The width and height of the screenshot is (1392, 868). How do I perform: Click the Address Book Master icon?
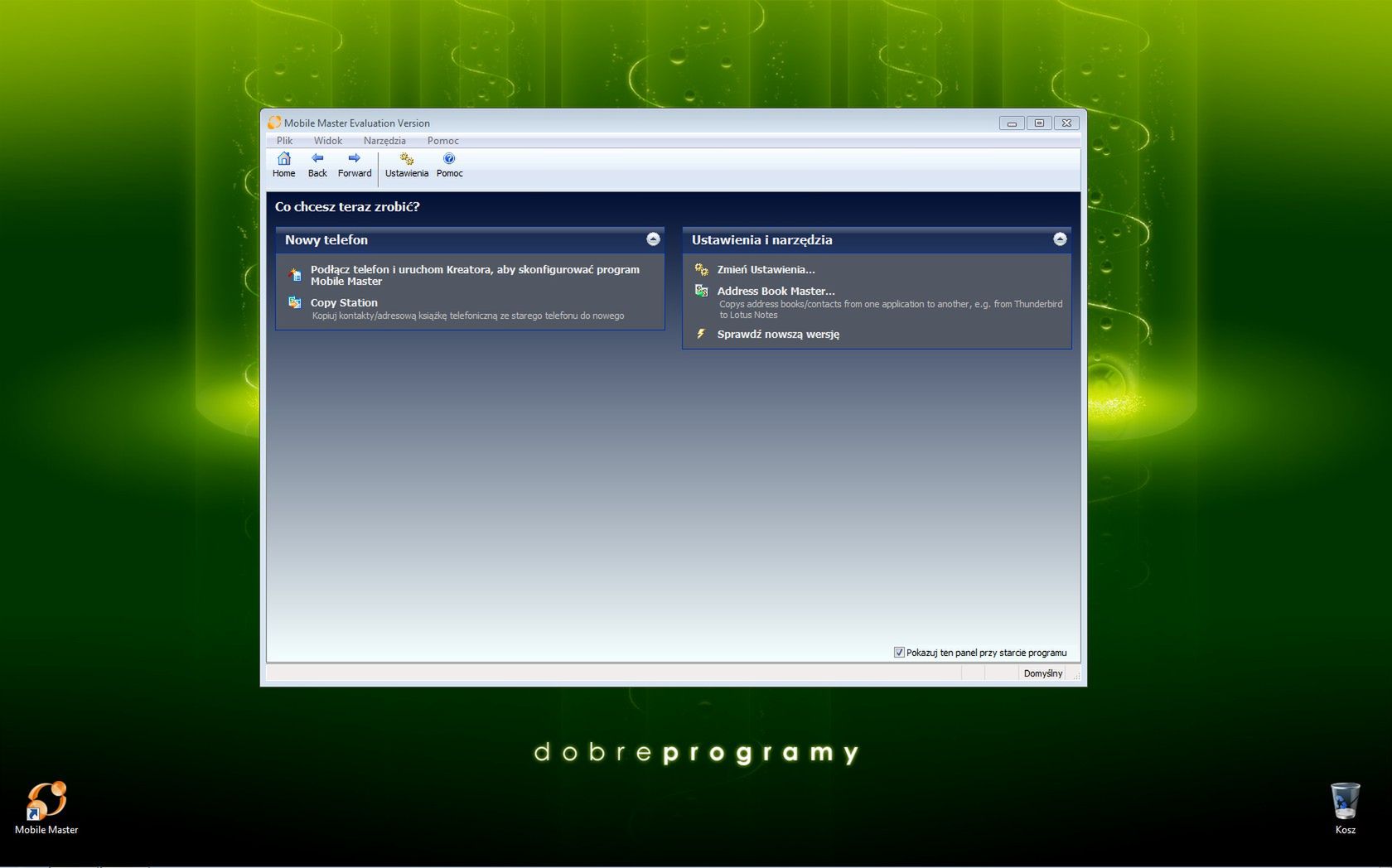click(x=701, y=291)
